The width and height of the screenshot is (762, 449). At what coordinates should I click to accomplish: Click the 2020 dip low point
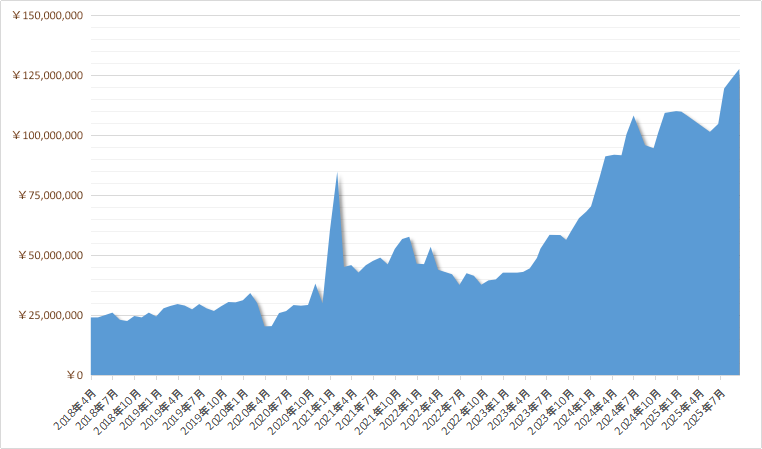click(x=268, y=326)
